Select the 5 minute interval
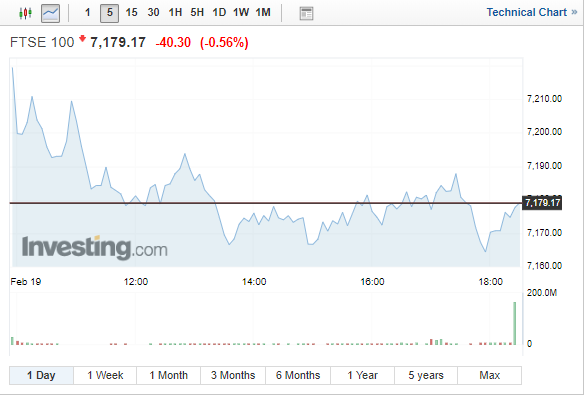Screen dimensions: 584x398 click(x=110, y=13)
